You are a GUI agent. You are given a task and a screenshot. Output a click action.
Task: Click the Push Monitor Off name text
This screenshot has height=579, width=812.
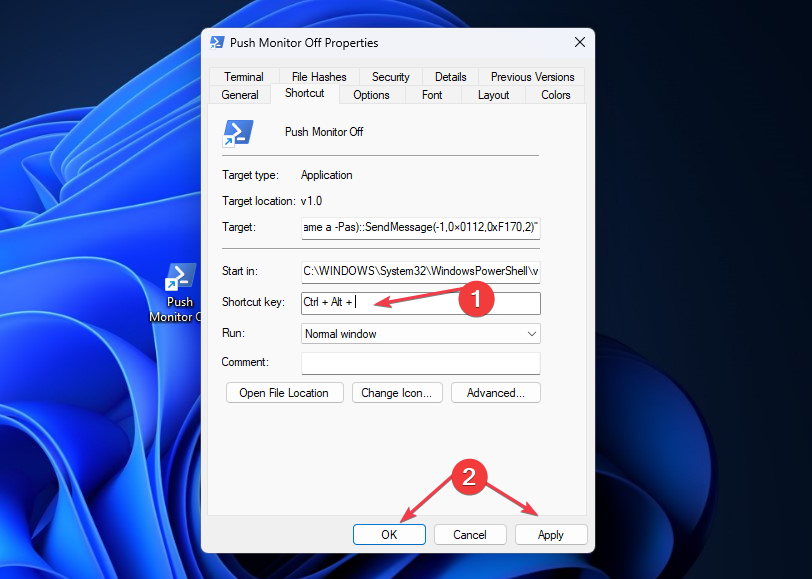coord(324,132)
